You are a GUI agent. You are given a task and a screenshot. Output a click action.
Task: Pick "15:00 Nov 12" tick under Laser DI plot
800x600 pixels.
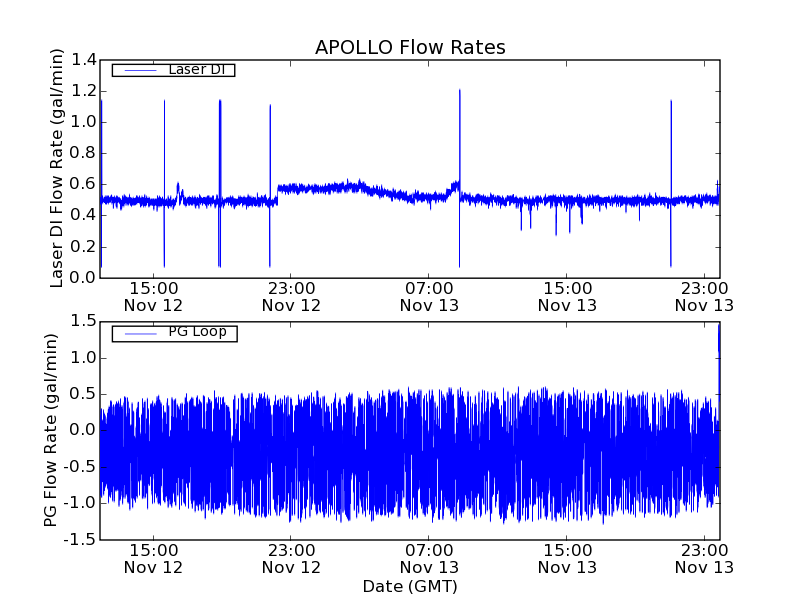(x=153, y=297)
